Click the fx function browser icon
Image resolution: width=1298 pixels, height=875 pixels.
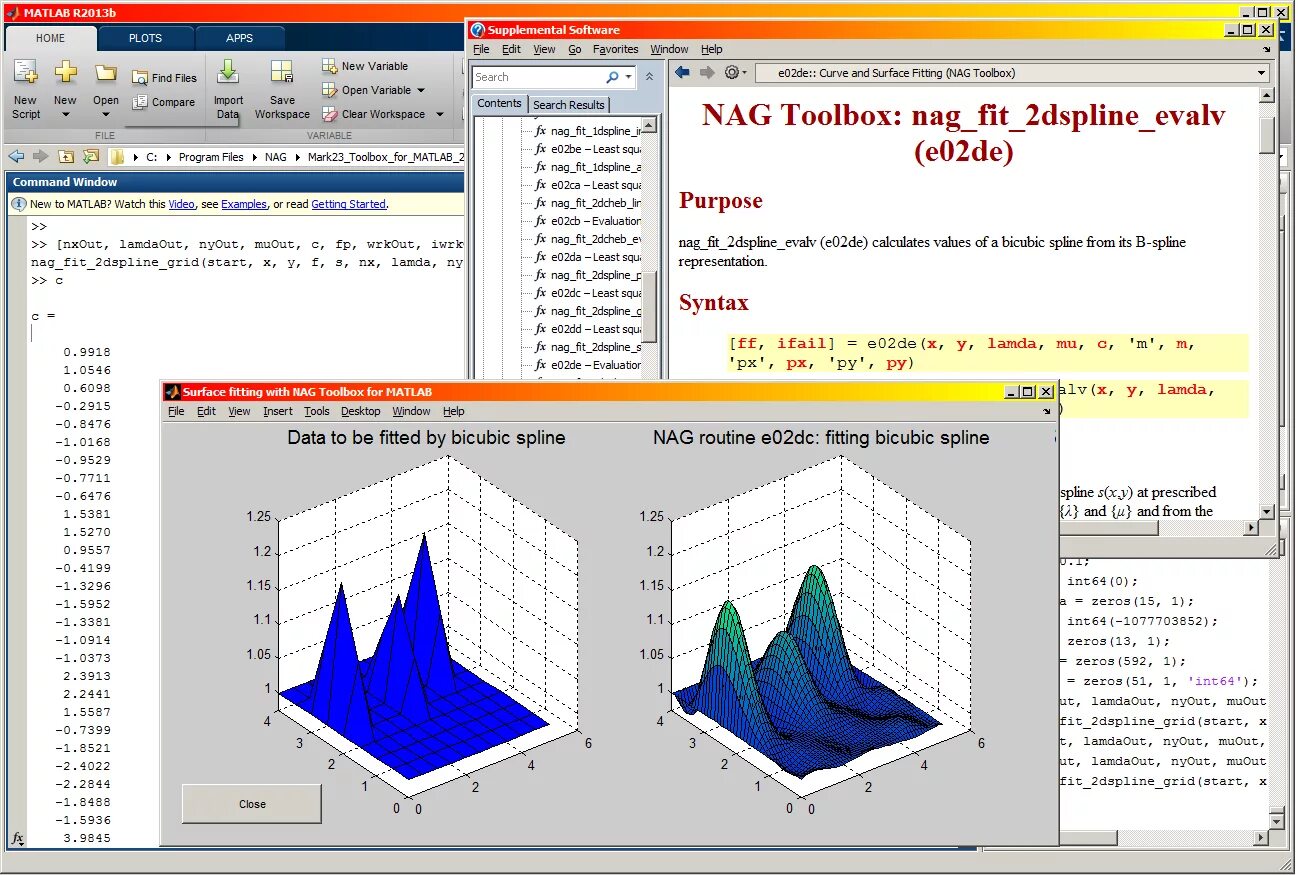tap(17, 838)
